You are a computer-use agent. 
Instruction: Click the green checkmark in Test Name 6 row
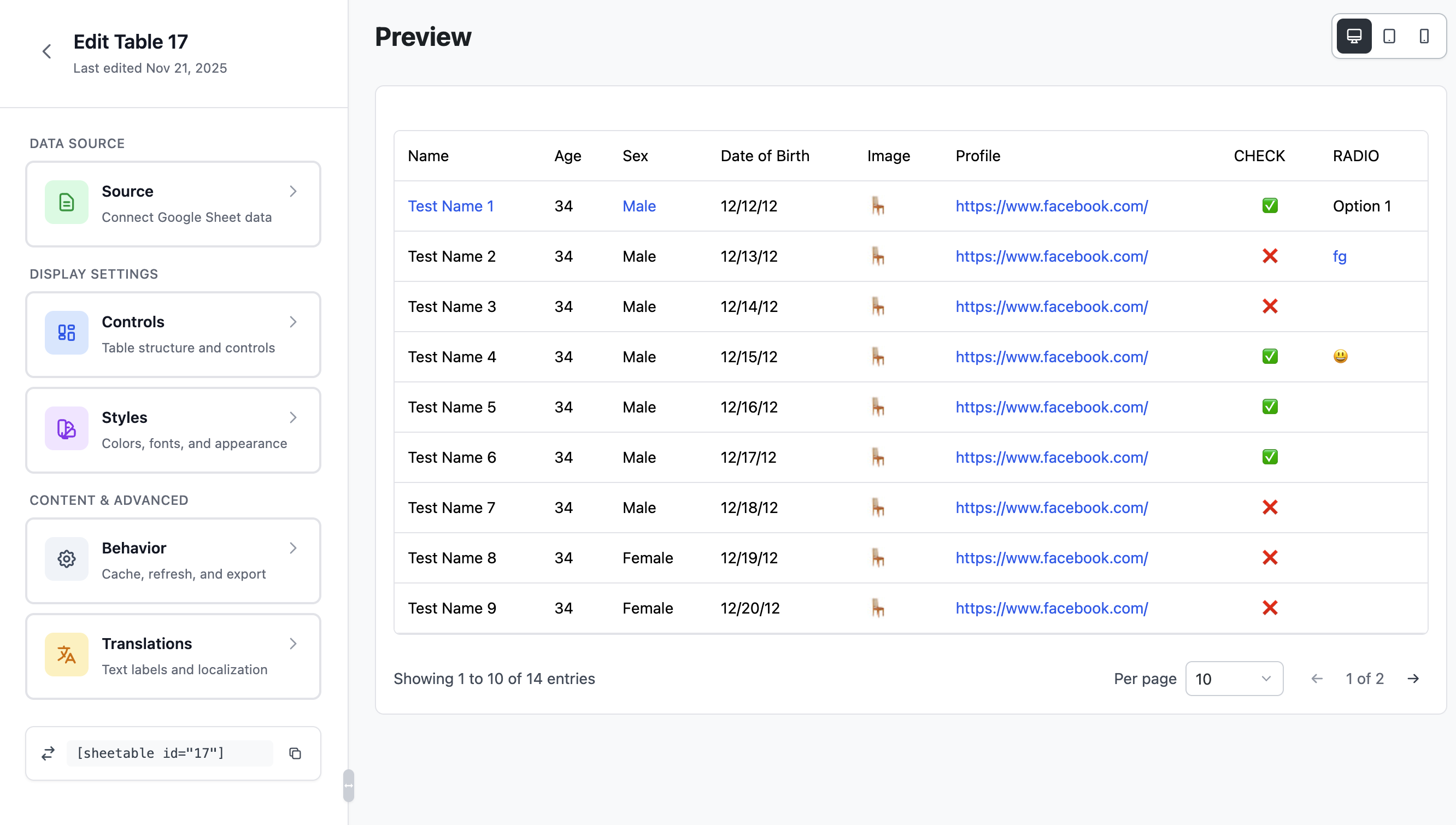point(1270,457)
